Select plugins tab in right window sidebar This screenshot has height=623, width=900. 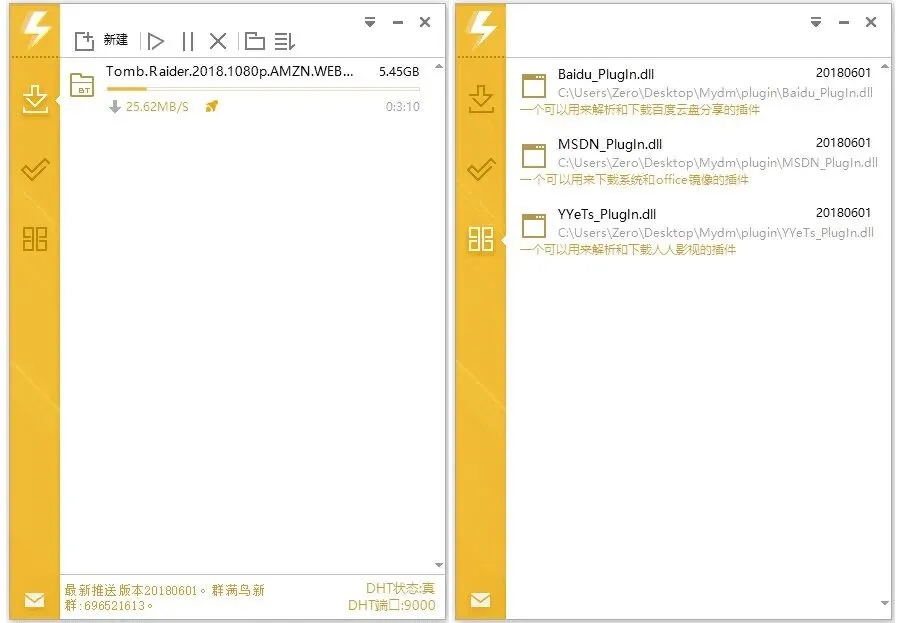(x=480, y=239)
